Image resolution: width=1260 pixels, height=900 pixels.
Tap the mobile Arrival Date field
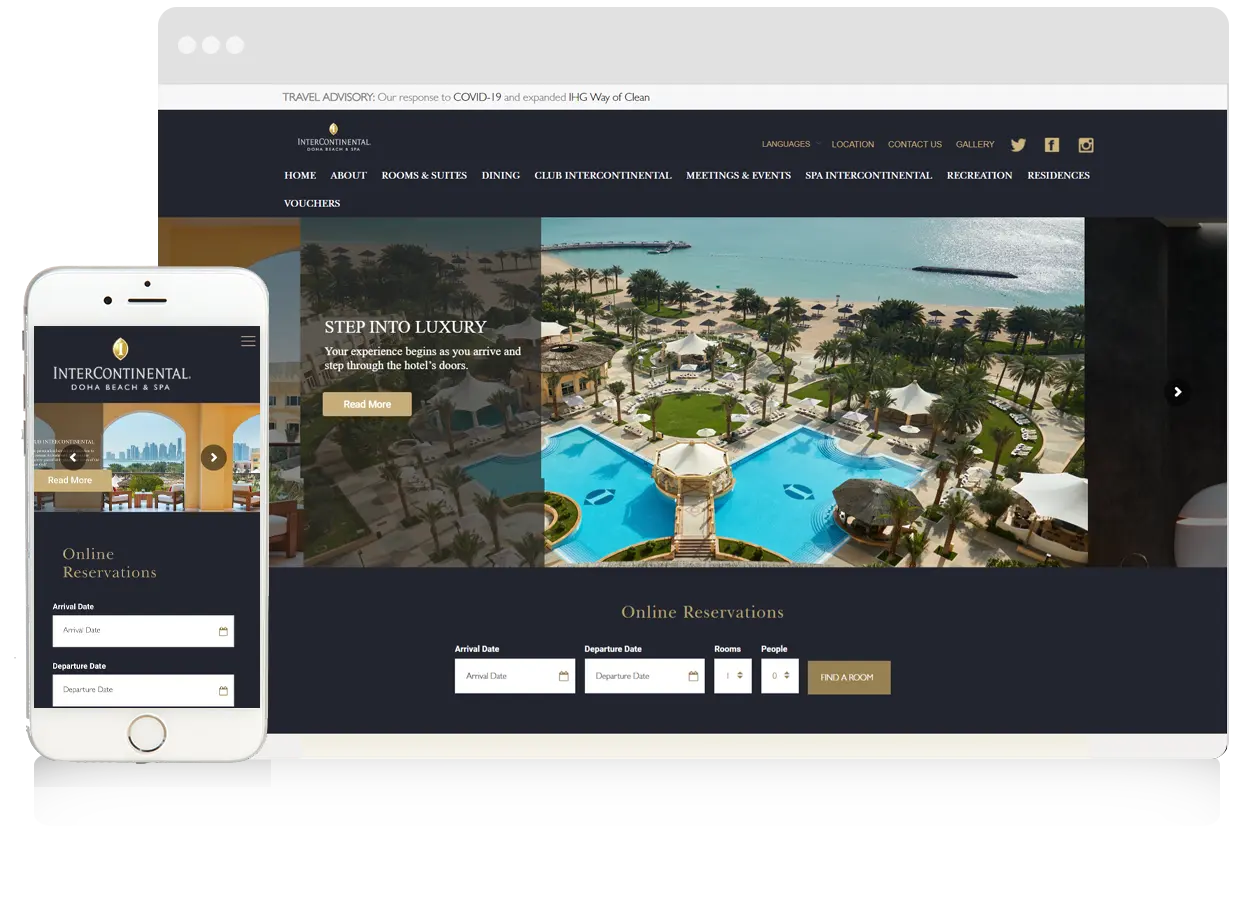click(x=143, y=631)
